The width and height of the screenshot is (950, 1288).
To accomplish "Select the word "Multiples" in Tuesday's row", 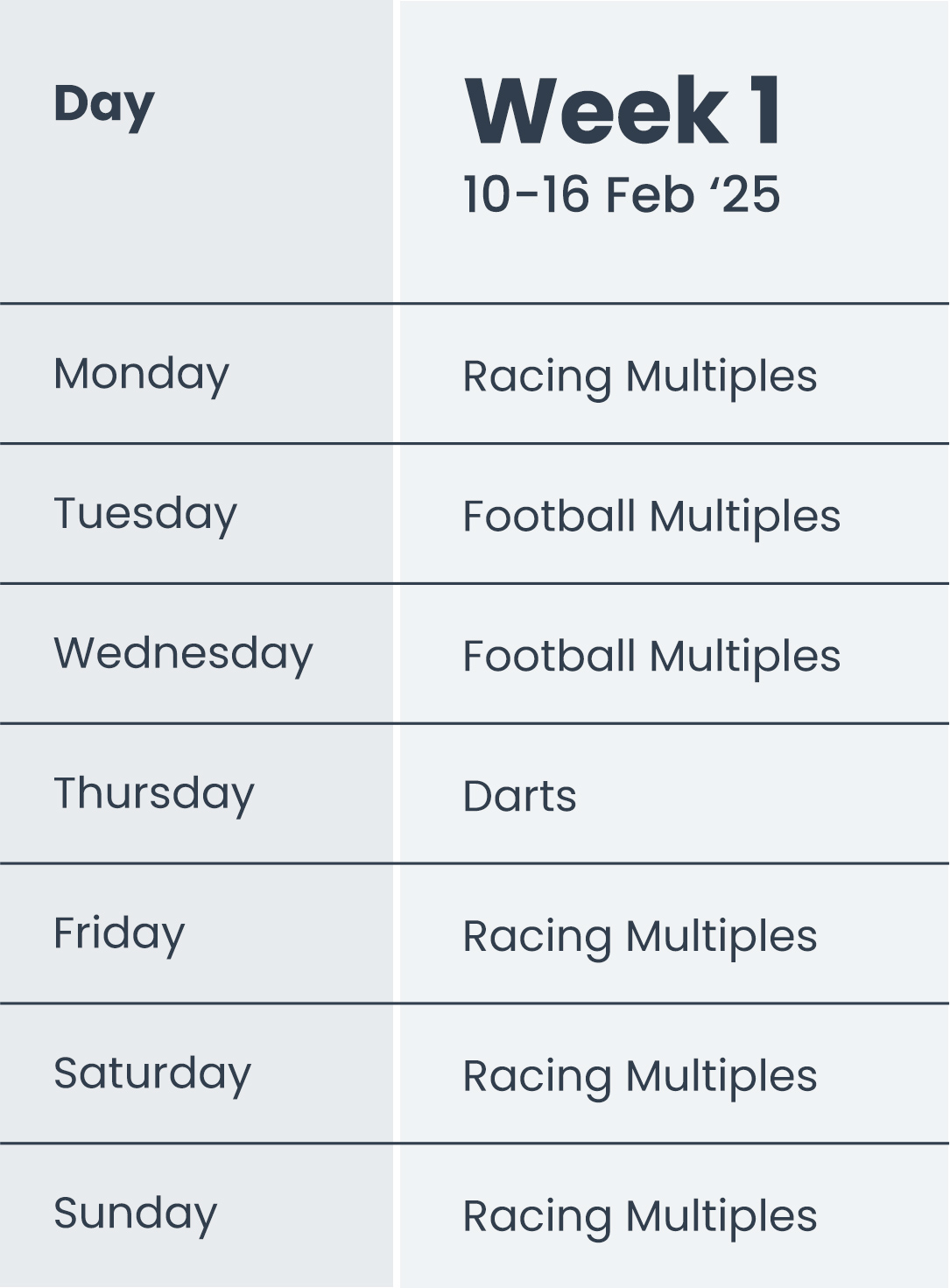I will point(745,517).
